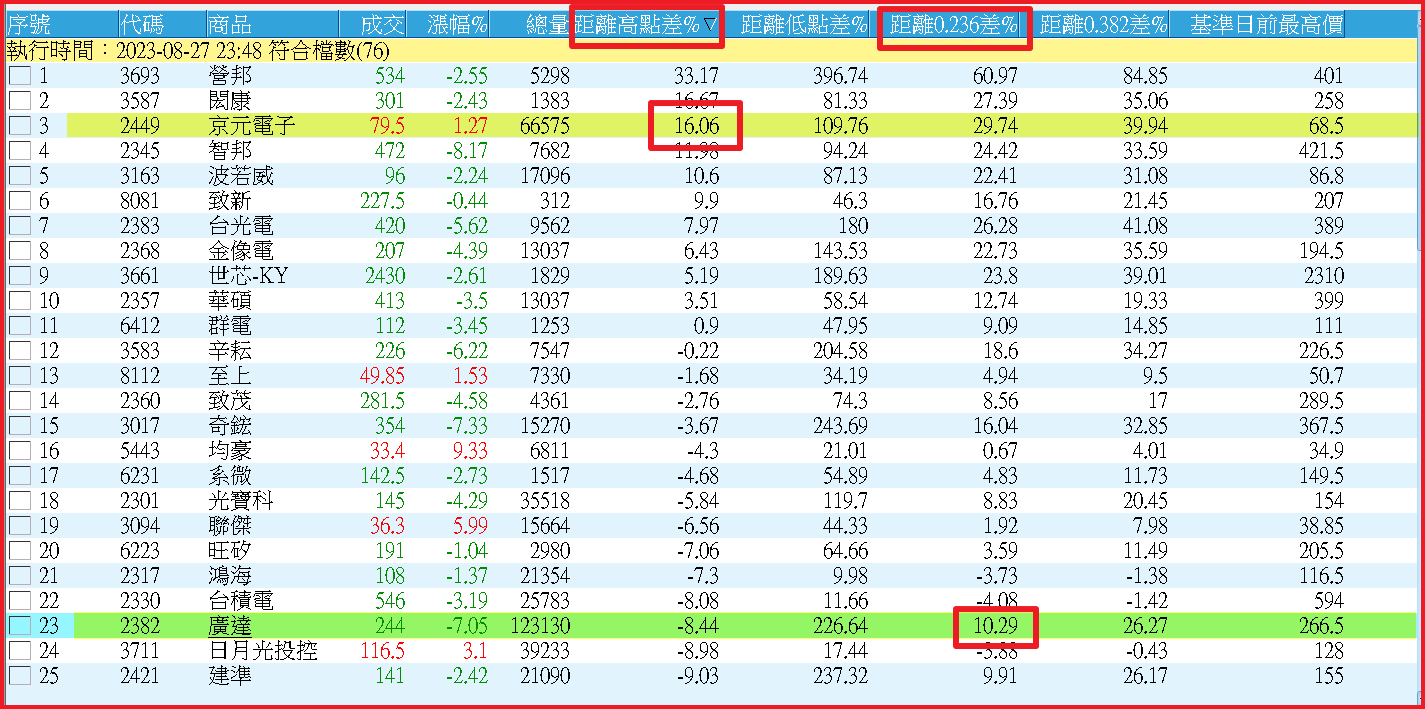
Task: Click the 距離0.382差% column header
Action: (1103, 26)
